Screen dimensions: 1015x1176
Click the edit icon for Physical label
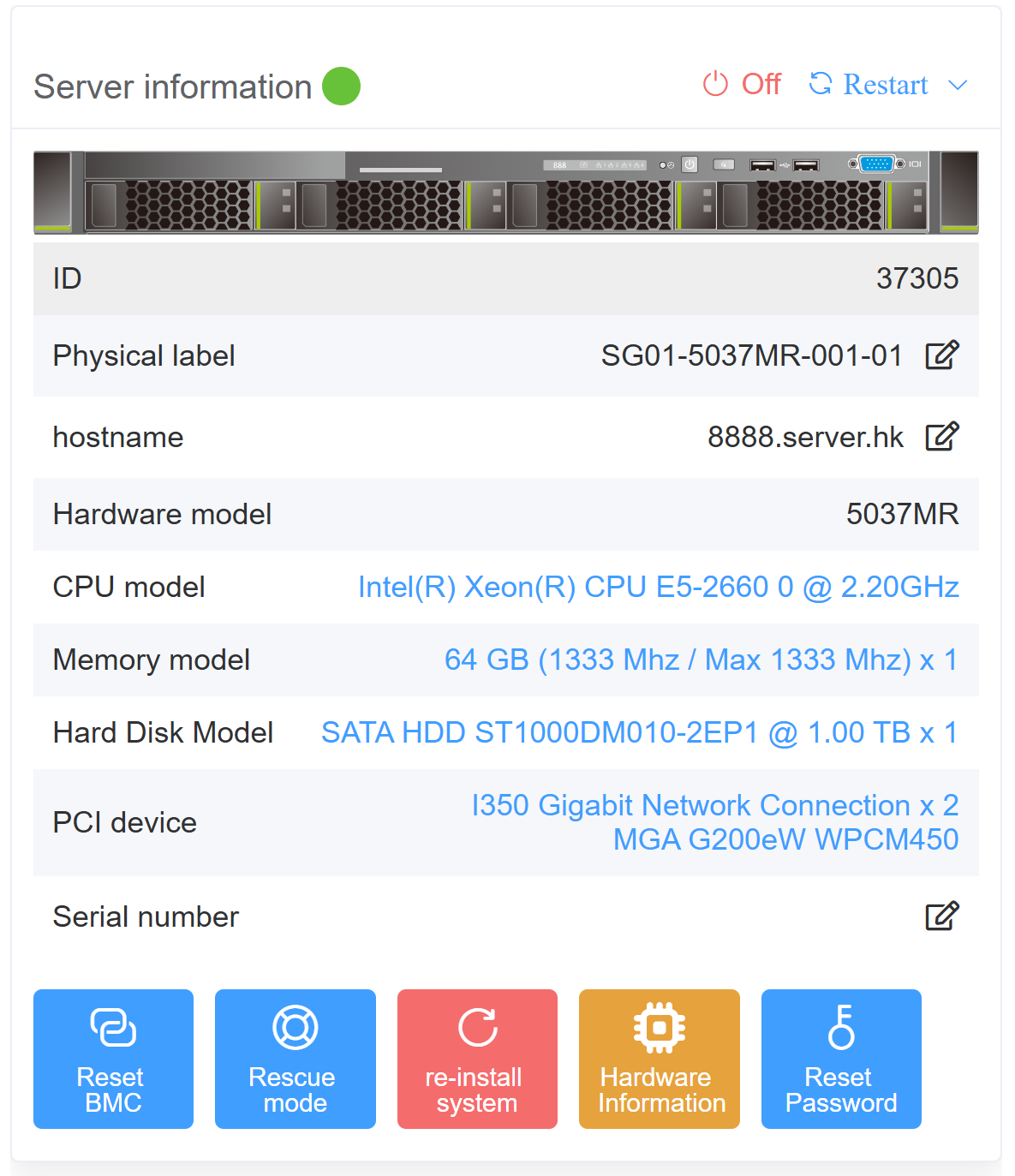(x=941, y=355)
